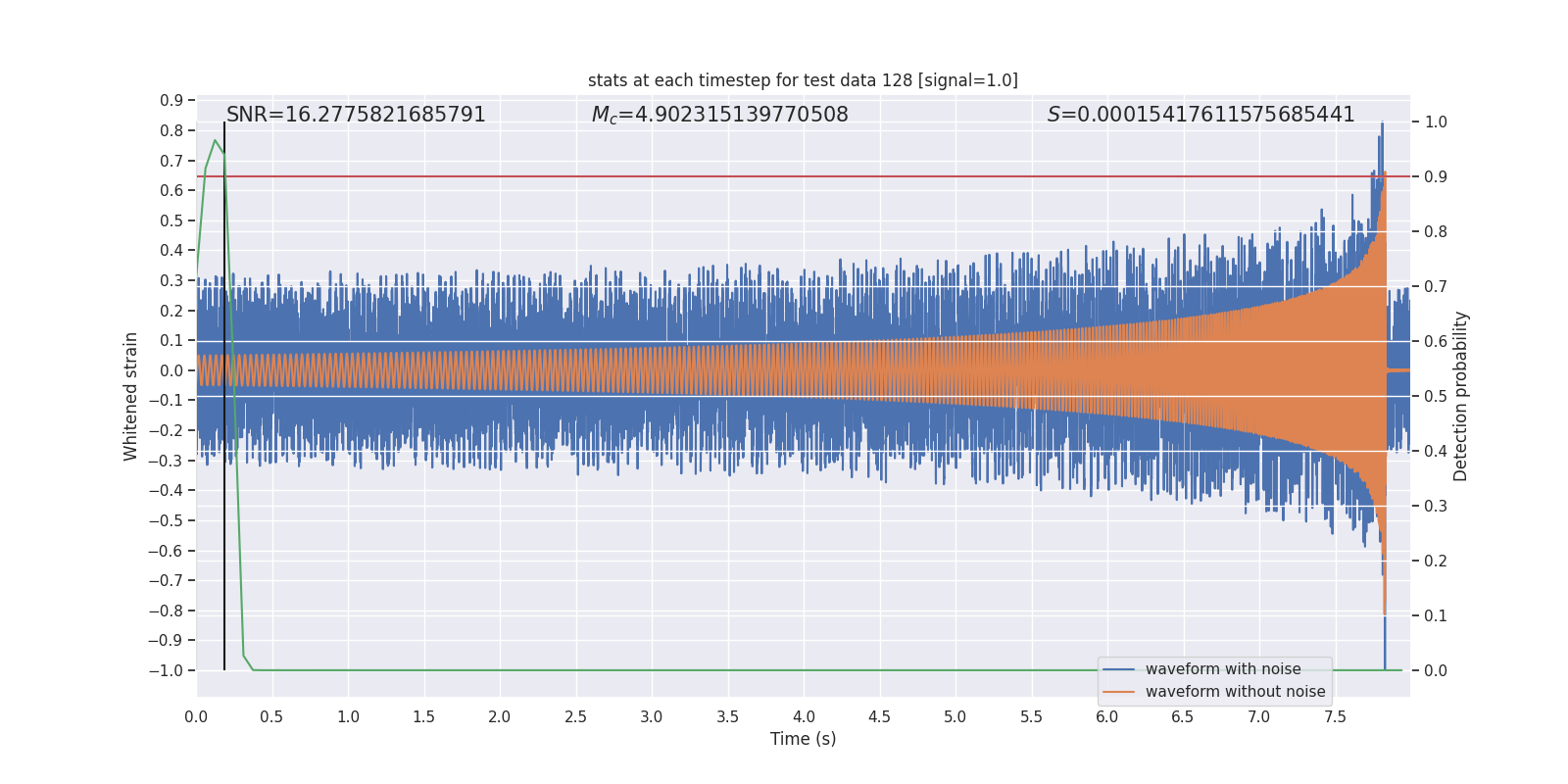Click the 2.0 tick label on the time axis
This screenshot has height=784, width=1568.
click(x=500, y=717)
